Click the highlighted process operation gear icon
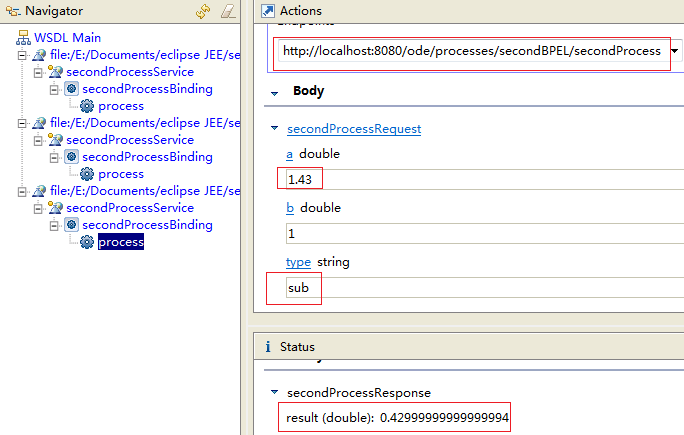Image resolution: width=684 pixels, height=435 pixels. point(87,242)
